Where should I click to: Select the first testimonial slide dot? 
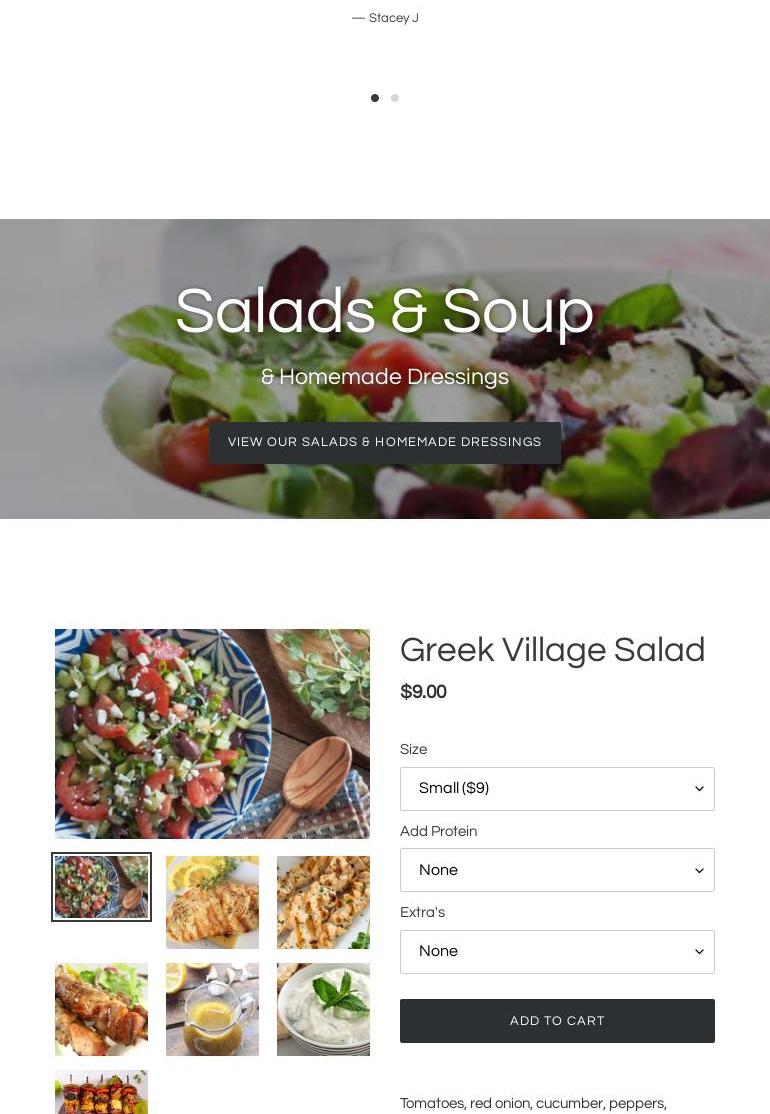375,98
